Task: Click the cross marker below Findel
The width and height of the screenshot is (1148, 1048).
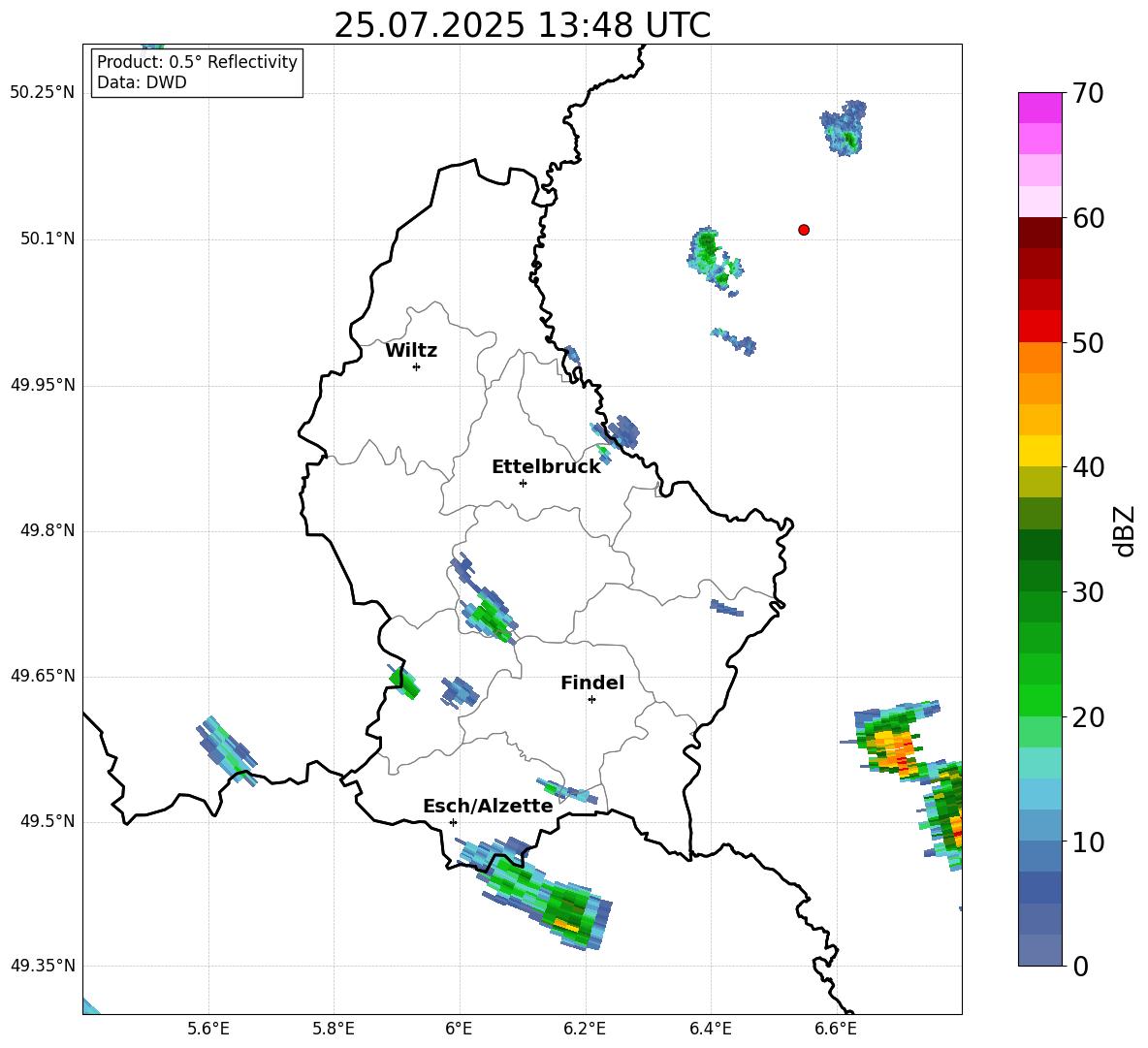Action: click(591, 700)
